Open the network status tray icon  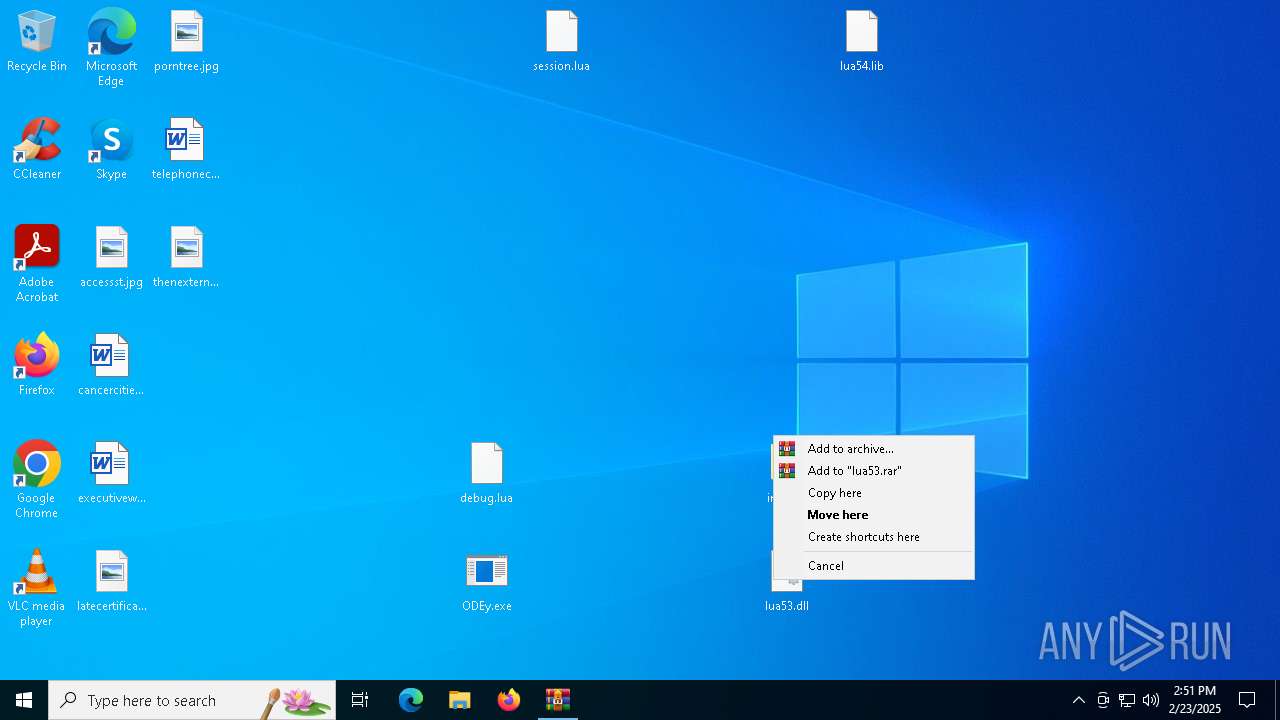pyautogui.click(x=1127, y=700)
